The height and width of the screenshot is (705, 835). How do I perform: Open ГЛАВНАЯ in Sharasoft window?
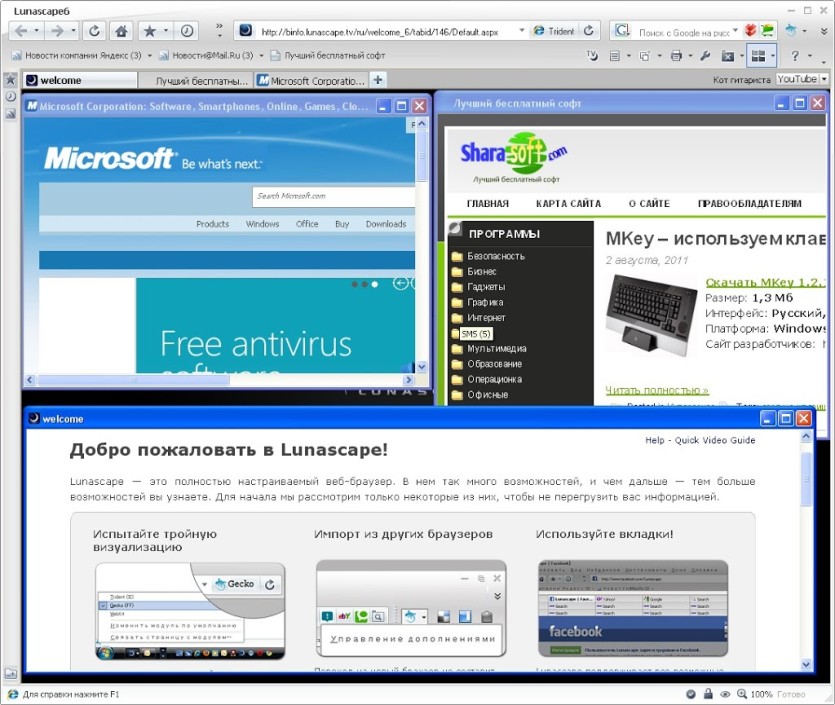point(488,204)
